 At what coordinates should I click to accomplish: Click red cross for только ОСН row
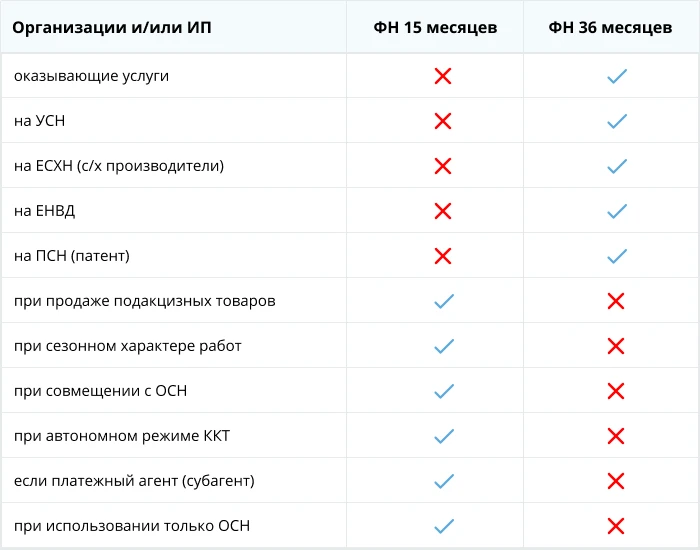pyautogui.click(x=616, y=526)
